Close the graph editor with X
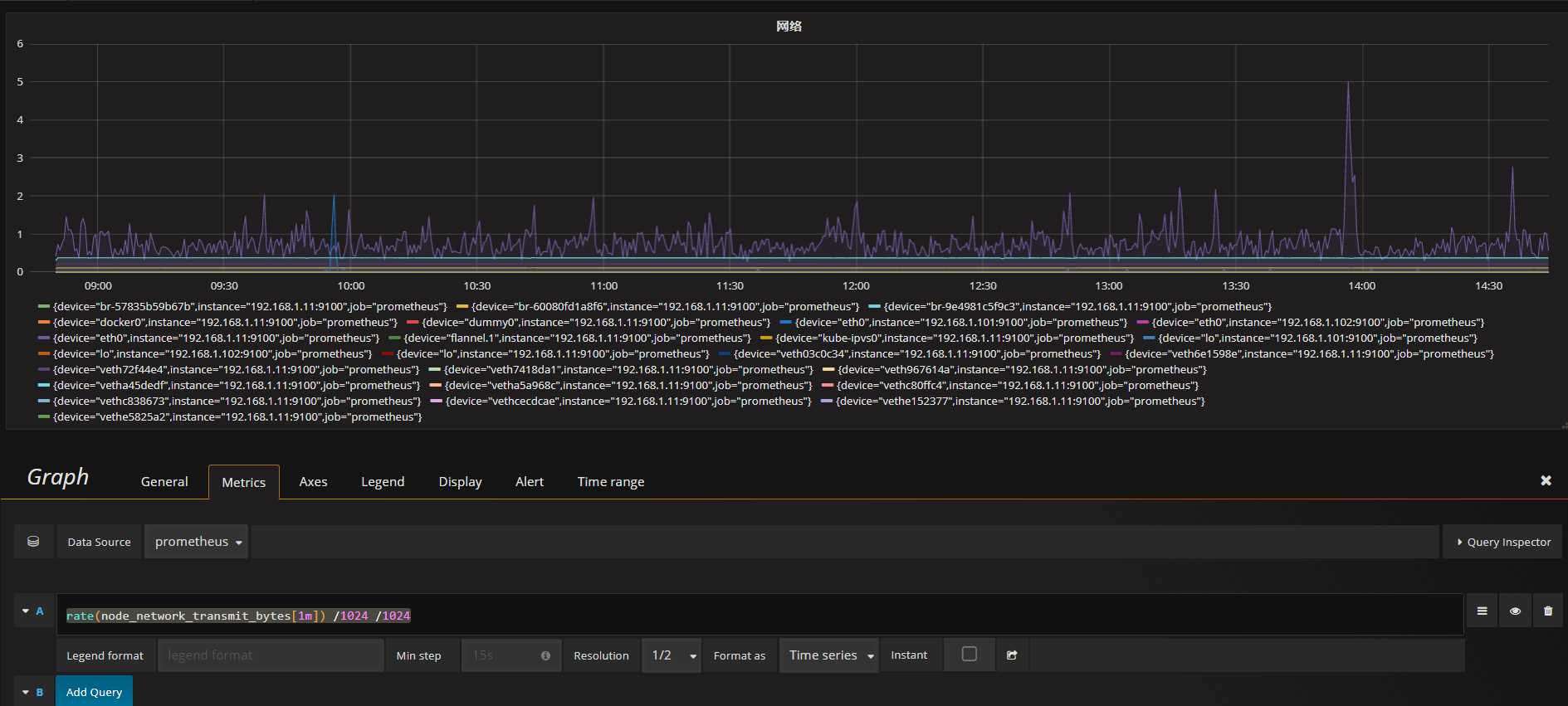Screen dimensions: 1568x706 point(1546,480)
